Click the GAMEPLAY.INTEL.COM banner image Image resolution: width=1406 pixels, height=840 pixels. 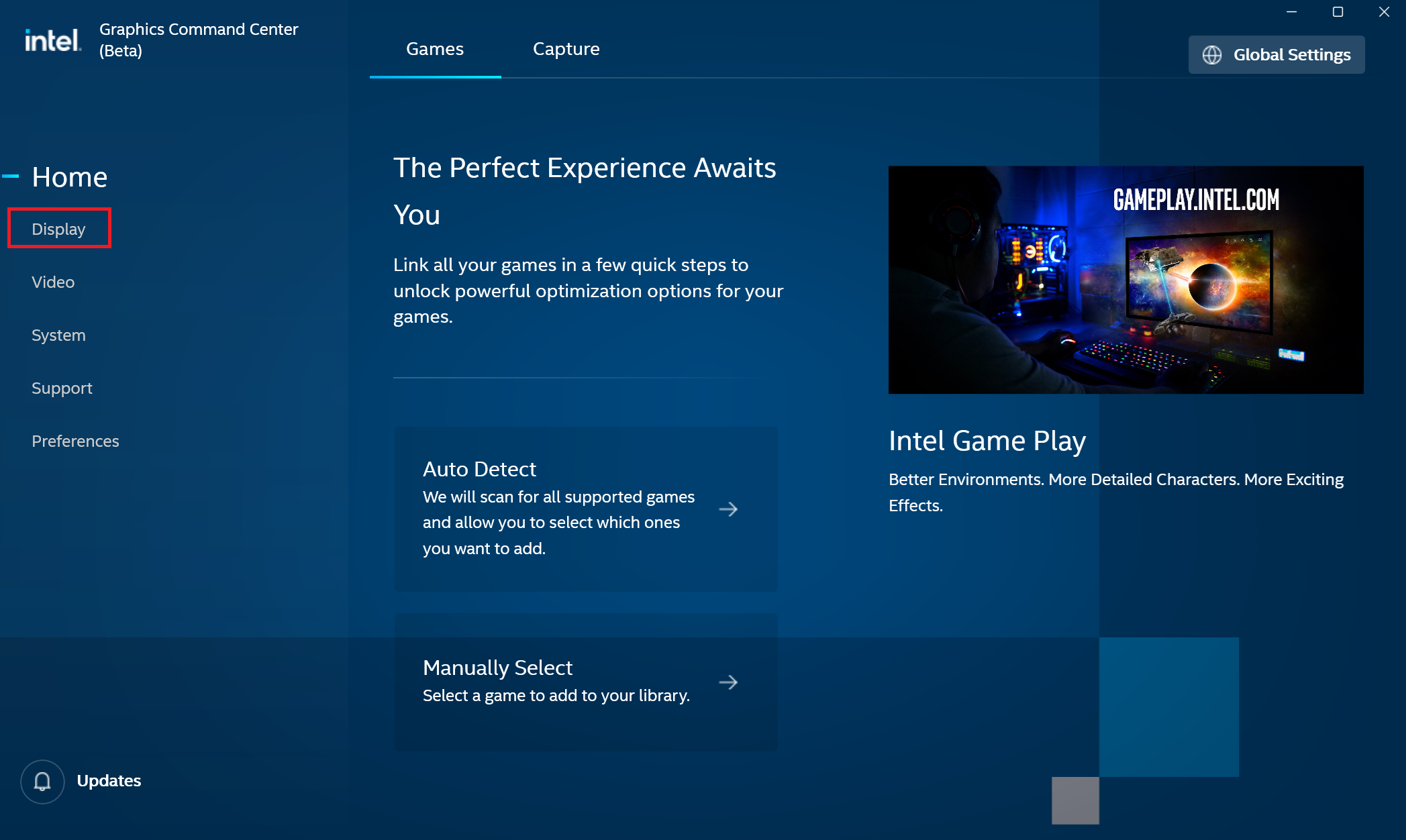(x=1125, y=280)
